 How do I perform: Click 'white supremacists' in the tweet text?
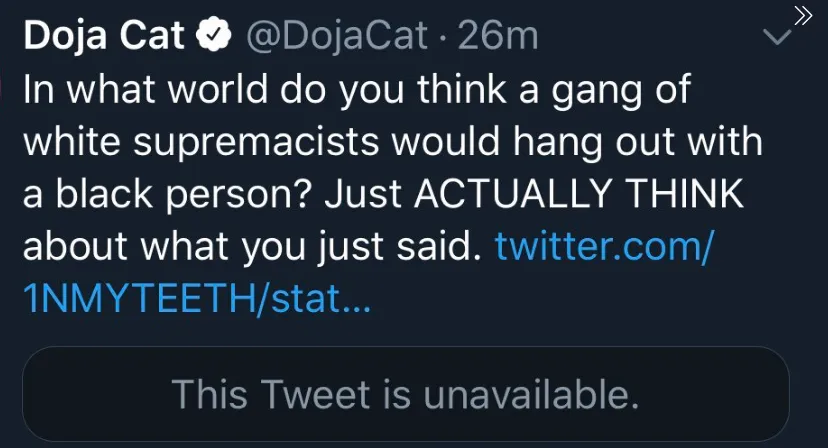pyautogui.click(x=201, y=143)
